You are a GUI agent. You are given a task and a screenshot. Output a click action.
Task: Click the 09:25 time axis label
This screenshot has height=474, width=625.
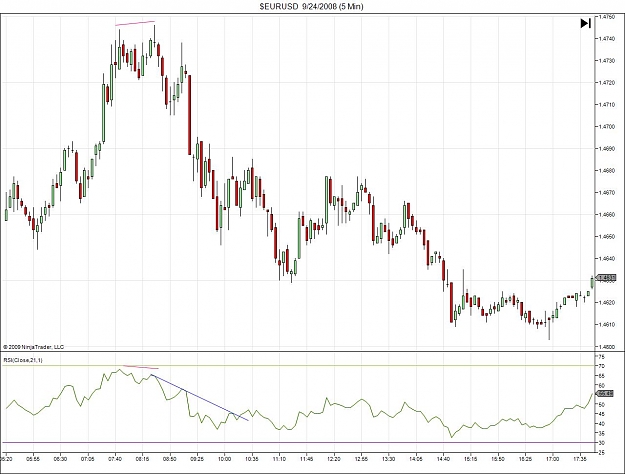197,459
